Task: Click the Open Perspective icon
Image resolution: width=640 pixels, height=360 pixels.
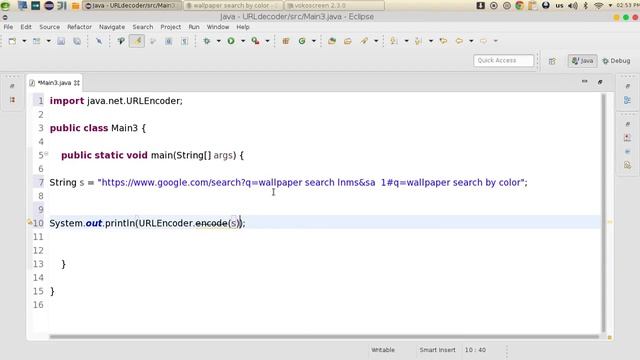Action: [552, 61]
